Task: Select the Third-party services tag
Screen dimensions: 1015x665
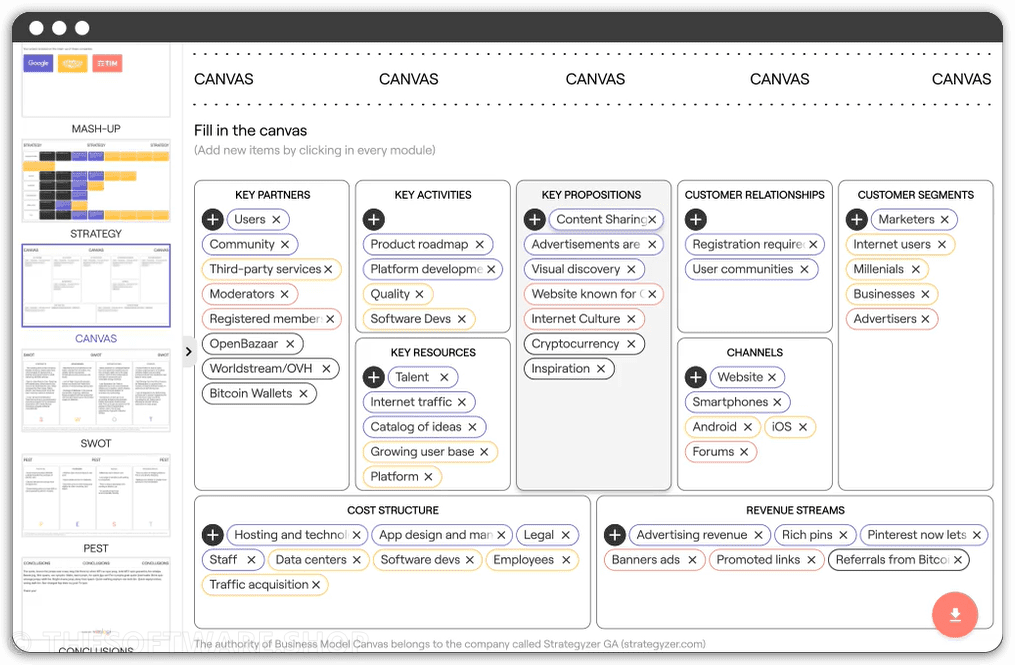Action: pos(271,269)
